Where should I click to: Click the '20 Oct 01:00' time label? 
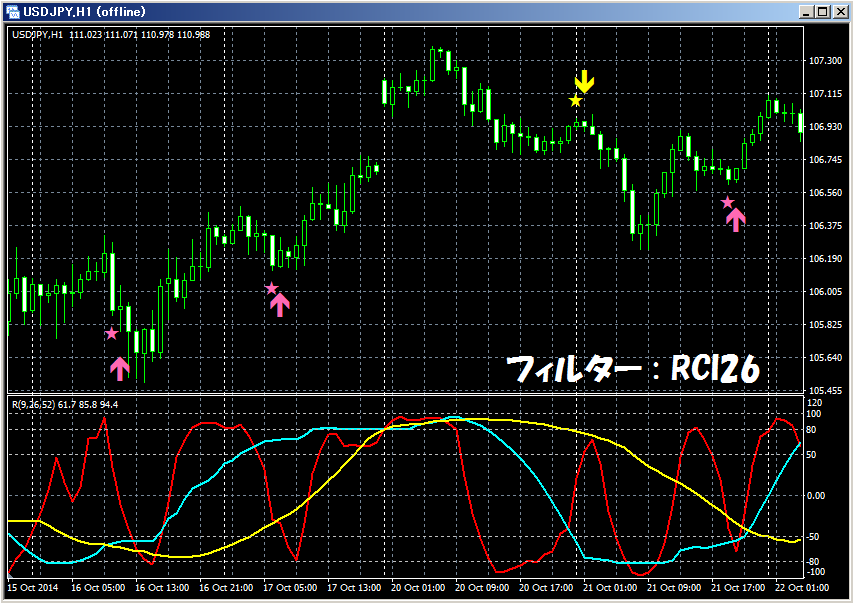[418, 588]
